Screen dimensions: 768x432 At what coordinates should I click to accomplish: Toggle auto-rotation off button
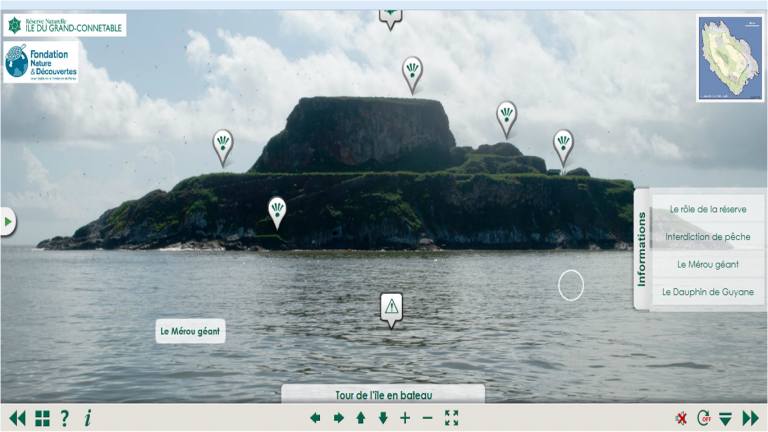click(704, 418)
